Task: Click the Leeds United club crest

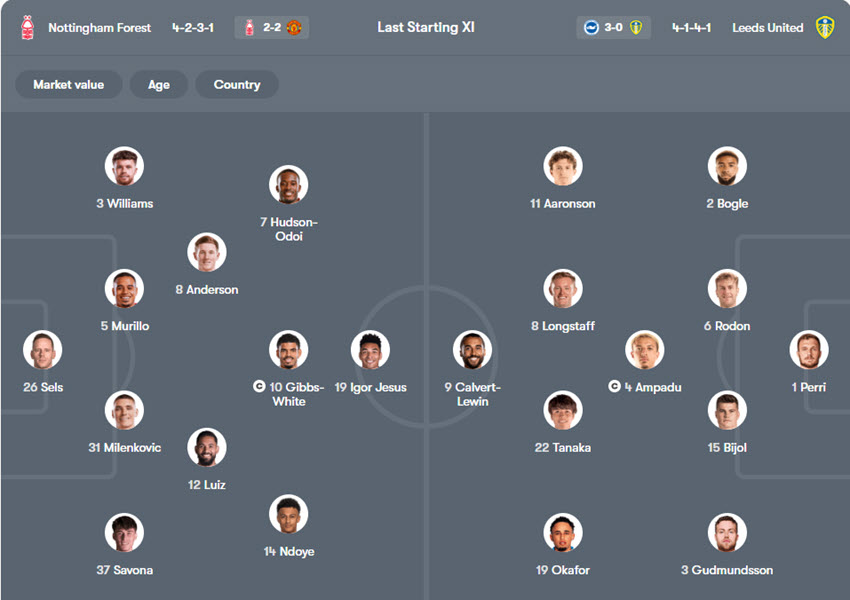Action: [x=824, y=28]
